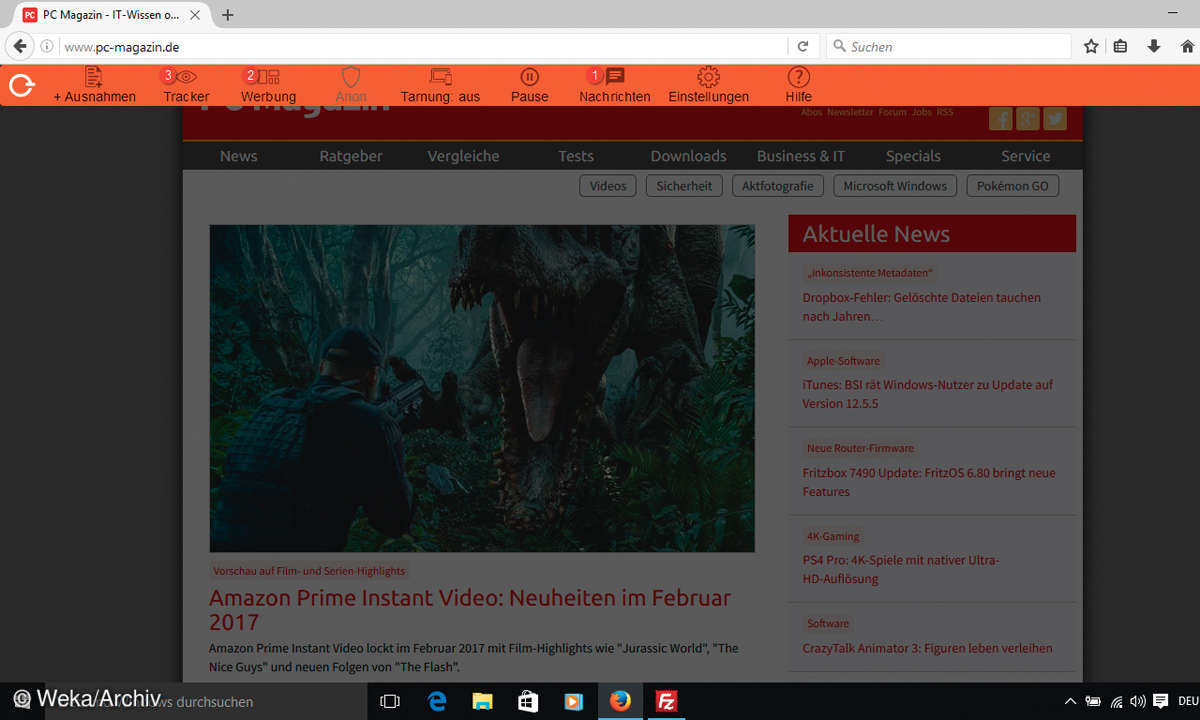
Task: Go back with the browser back arrow
Action: [x=20, y=46]
